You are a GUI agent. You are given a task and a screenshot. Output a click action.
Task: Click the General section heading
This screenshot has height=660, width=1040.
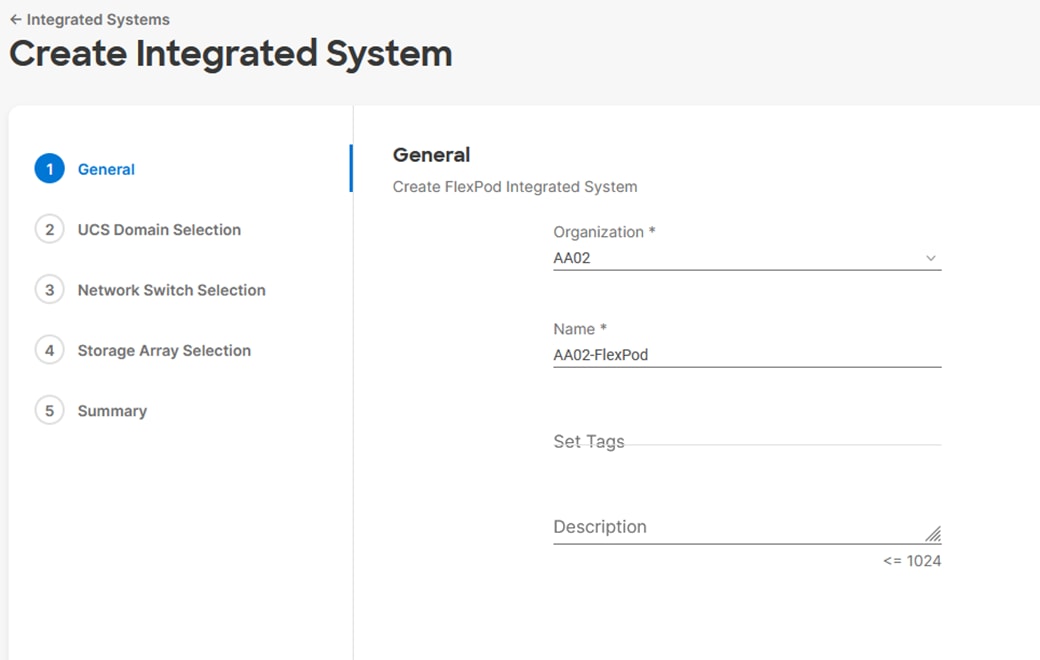click(431, 155)
